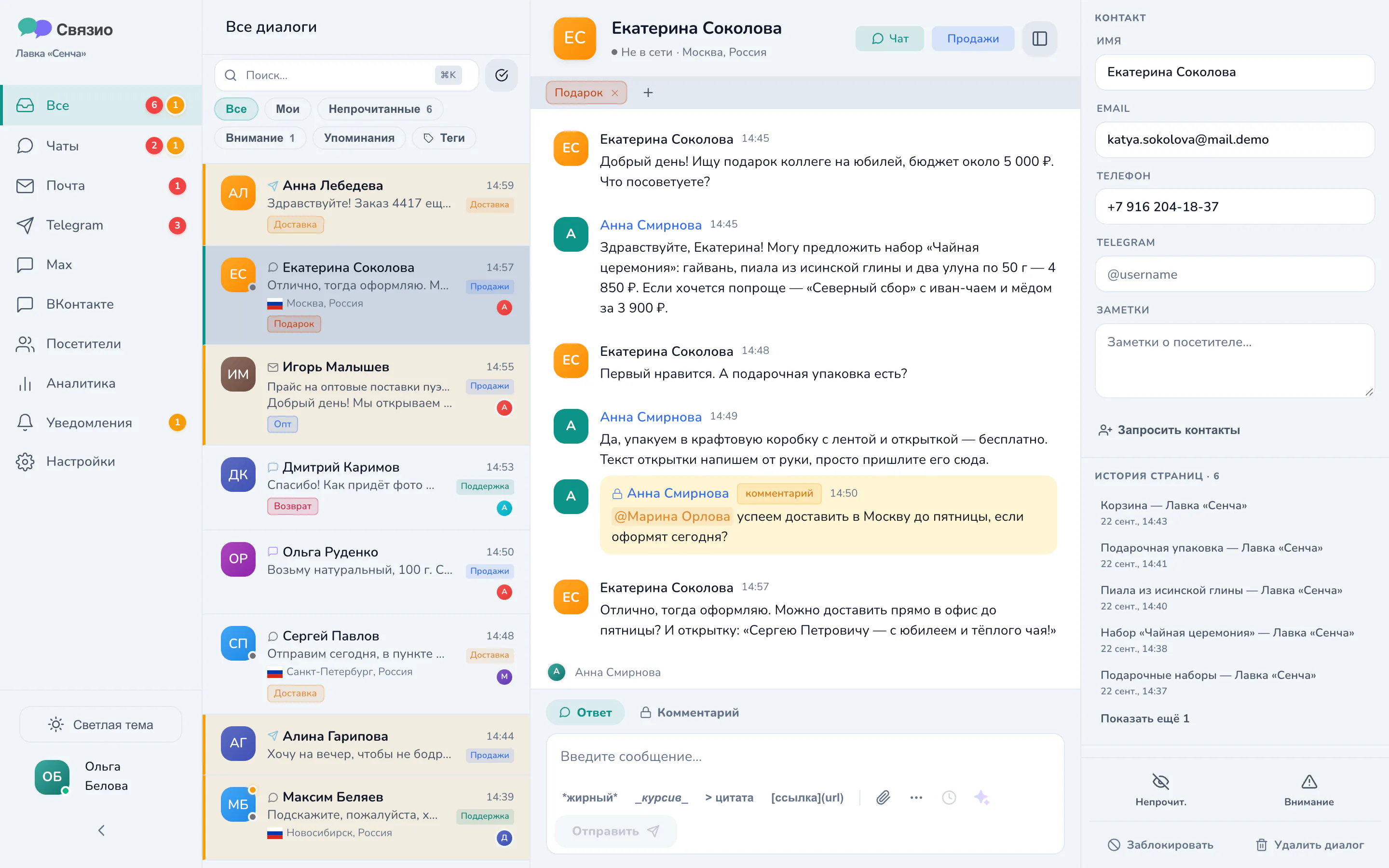The height and width of the screenshot is (868, 1389).
Task: Send message with Отправить button
Action: 615,831
